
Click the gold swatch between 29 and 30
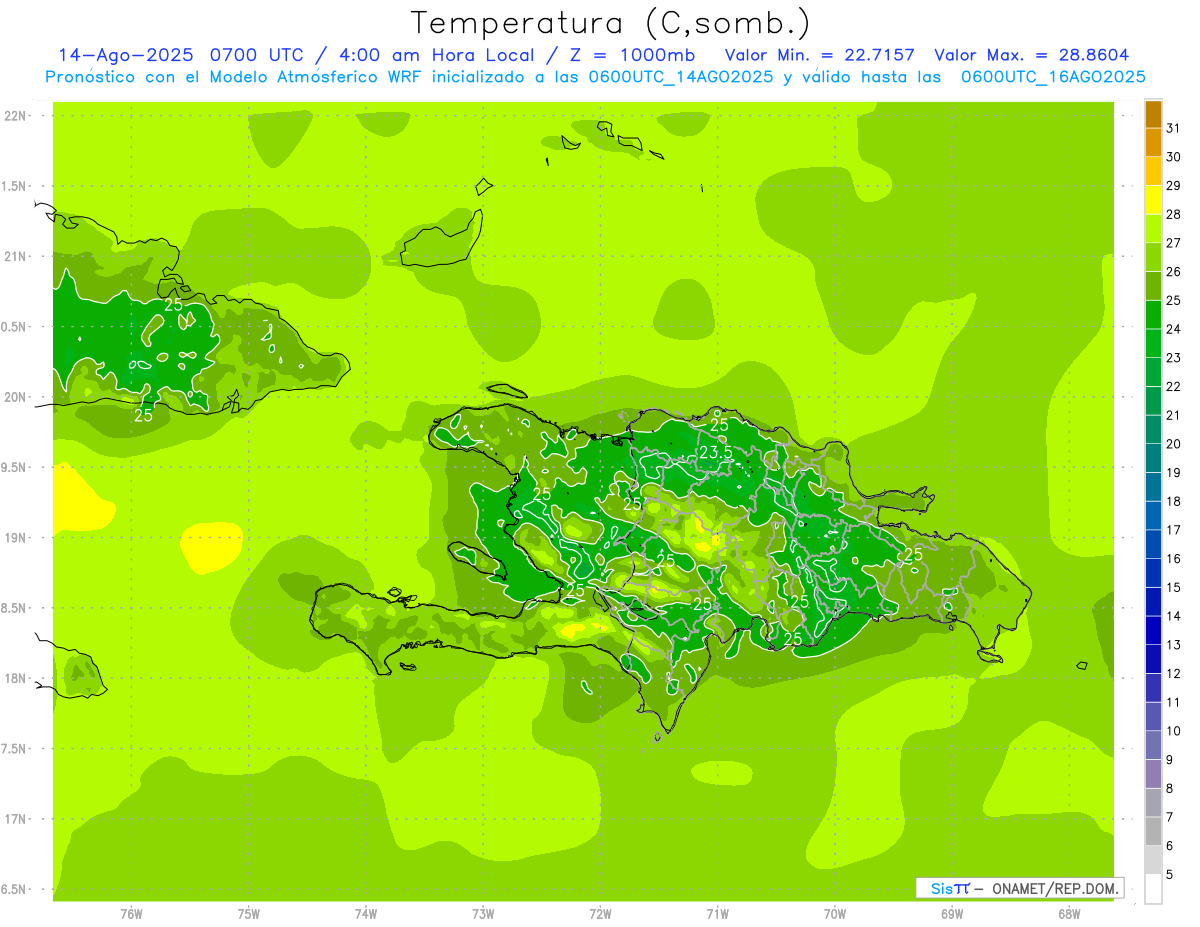1153,171
